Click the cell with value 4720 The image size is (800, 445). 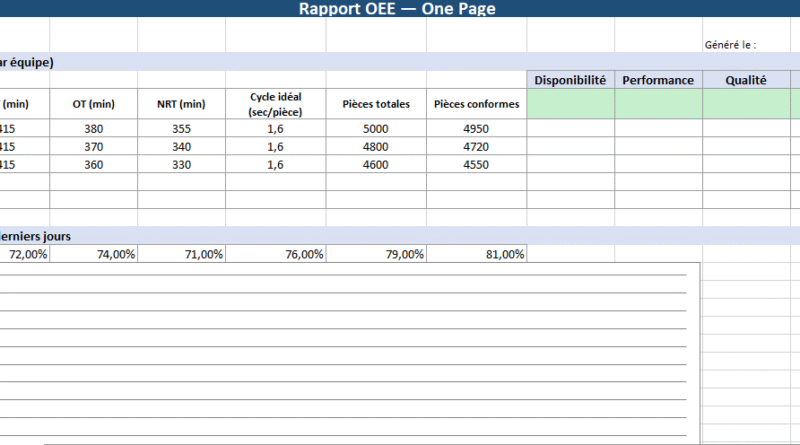[x=476, y=146]
